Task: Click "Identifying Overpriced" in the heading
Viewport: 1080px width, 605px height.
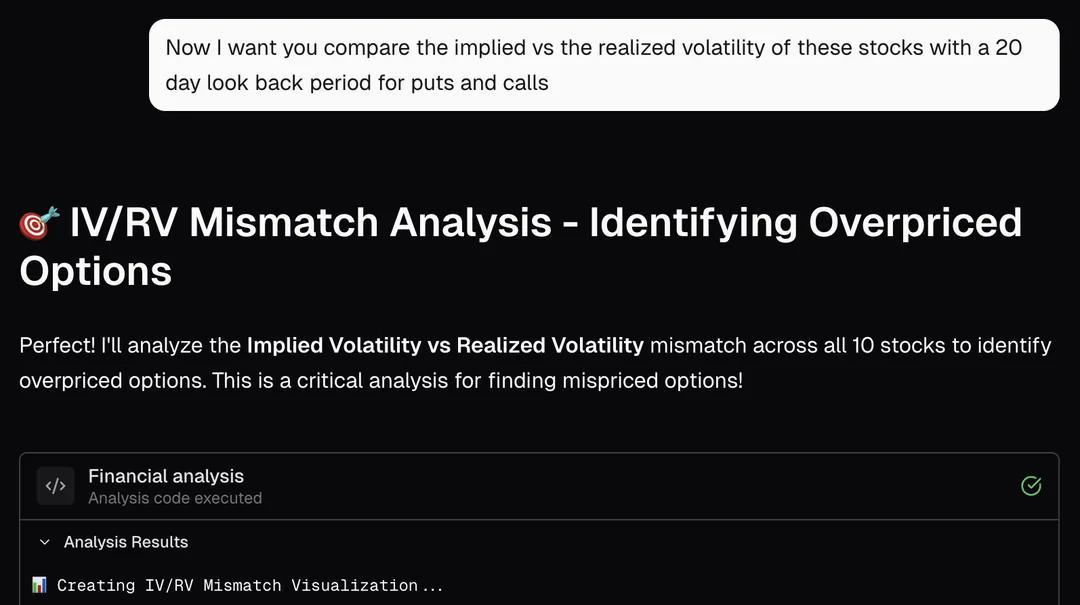Action: point(805,222)
